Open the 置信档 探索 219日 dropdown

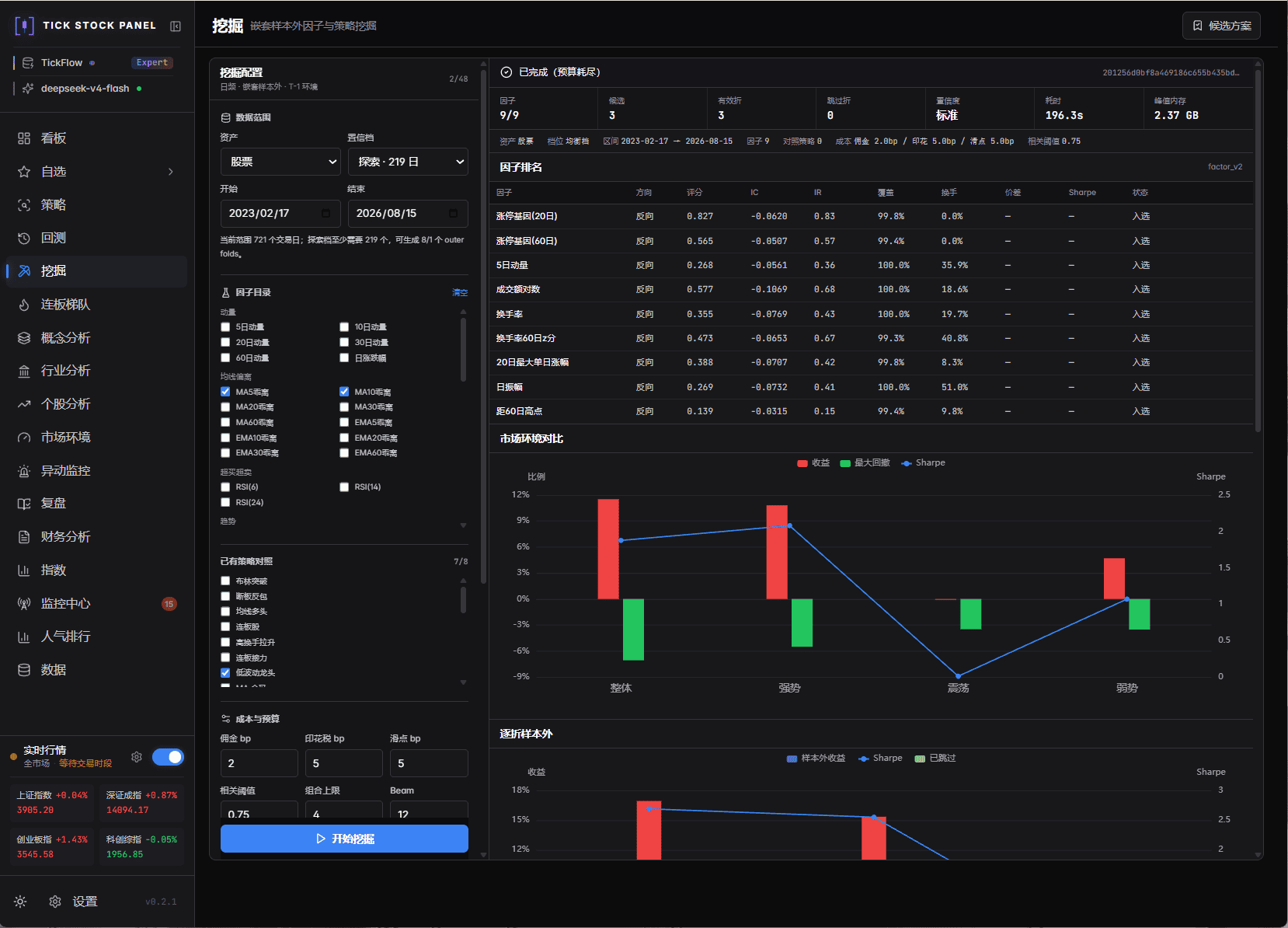[408, 162]
